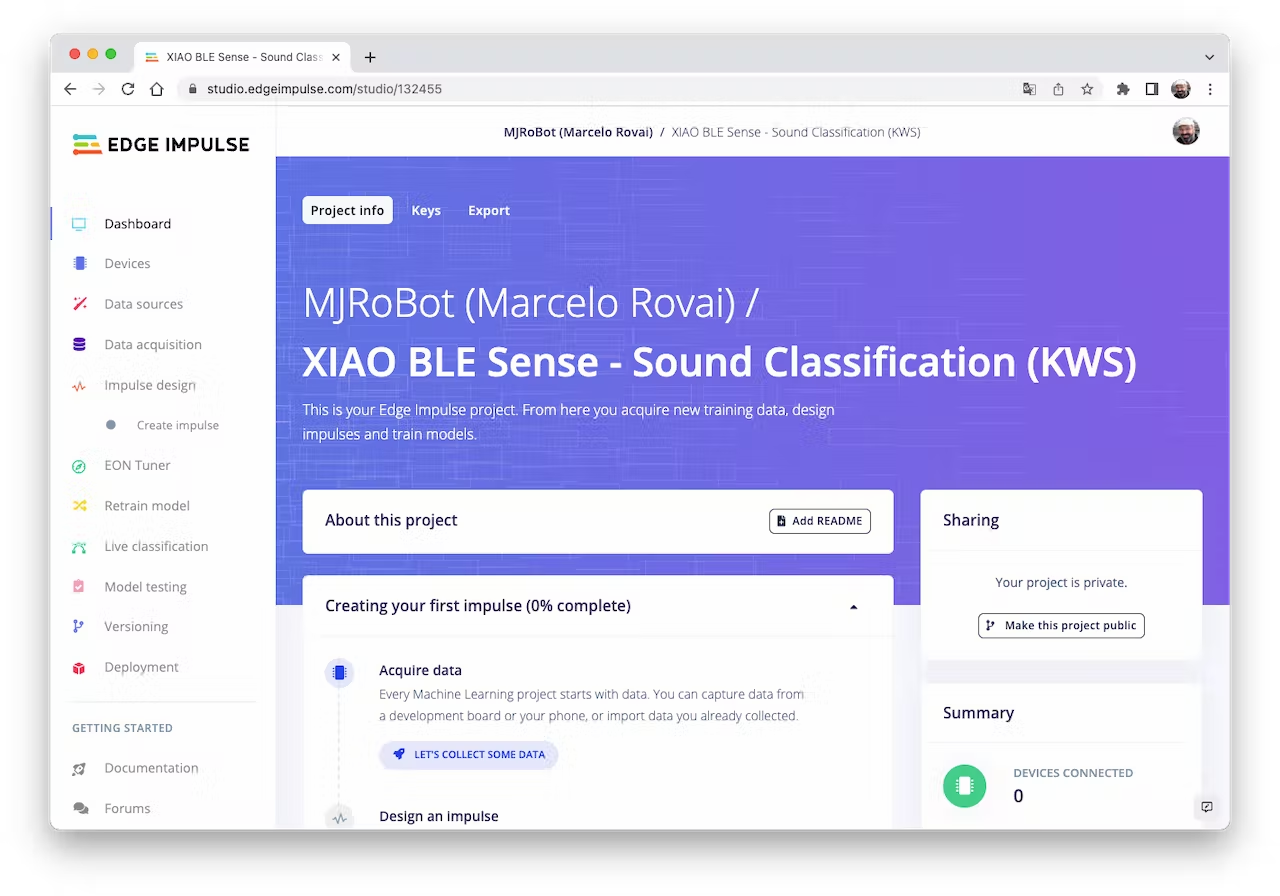Click the Chrome profile avatar in toolbar
Image resolution: width=1280 pixels, height=896 pixels.
pos(1181,89)
